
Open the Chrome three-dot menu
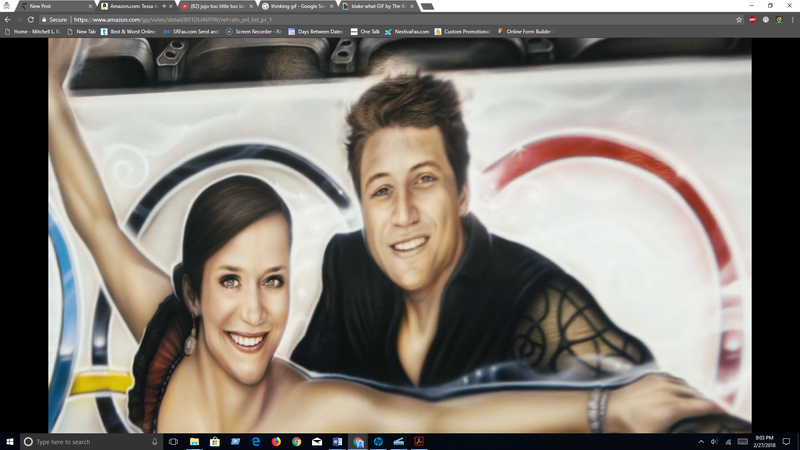(792, 19)
